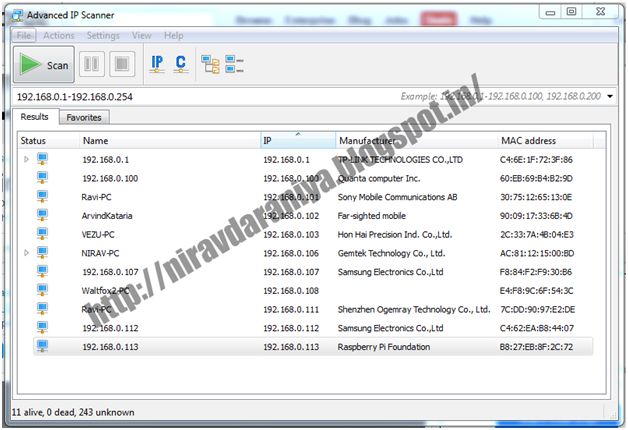Image resolution: width=628 pixels, height=430 pixels.
Task: Click the computer icon for ArvindKataria
Action: click(x=42, y=215)
